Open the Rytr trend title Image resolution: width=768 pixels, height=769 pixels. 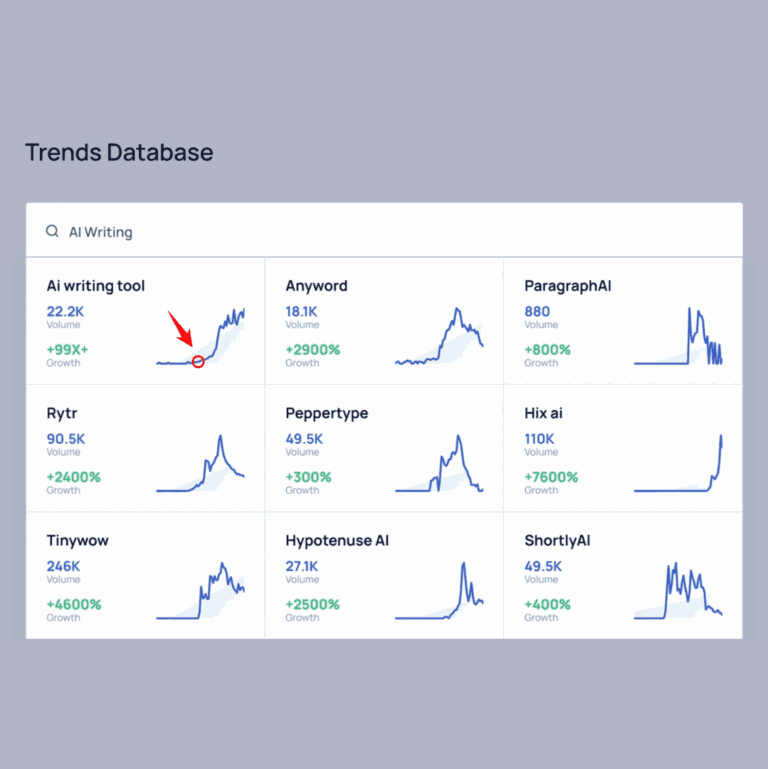62,413
